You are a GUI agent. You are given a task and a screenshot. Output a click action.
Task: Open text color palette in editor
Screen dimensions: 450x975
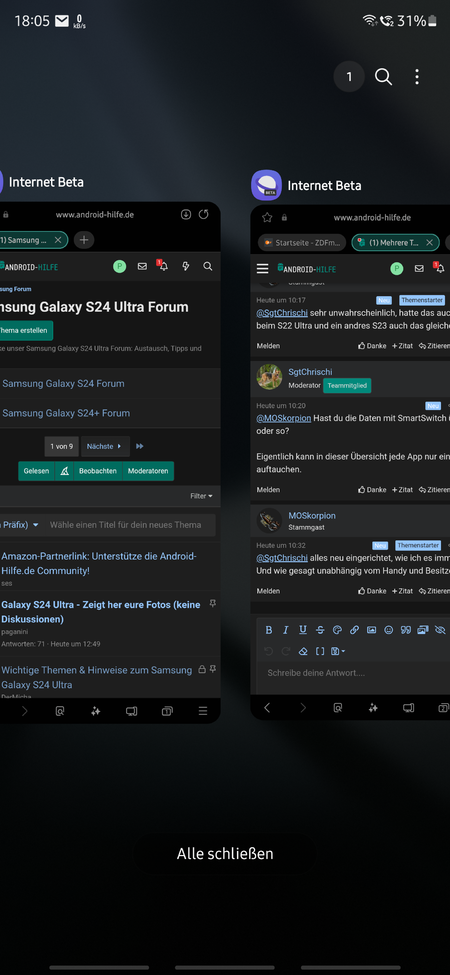coord(338,630)
